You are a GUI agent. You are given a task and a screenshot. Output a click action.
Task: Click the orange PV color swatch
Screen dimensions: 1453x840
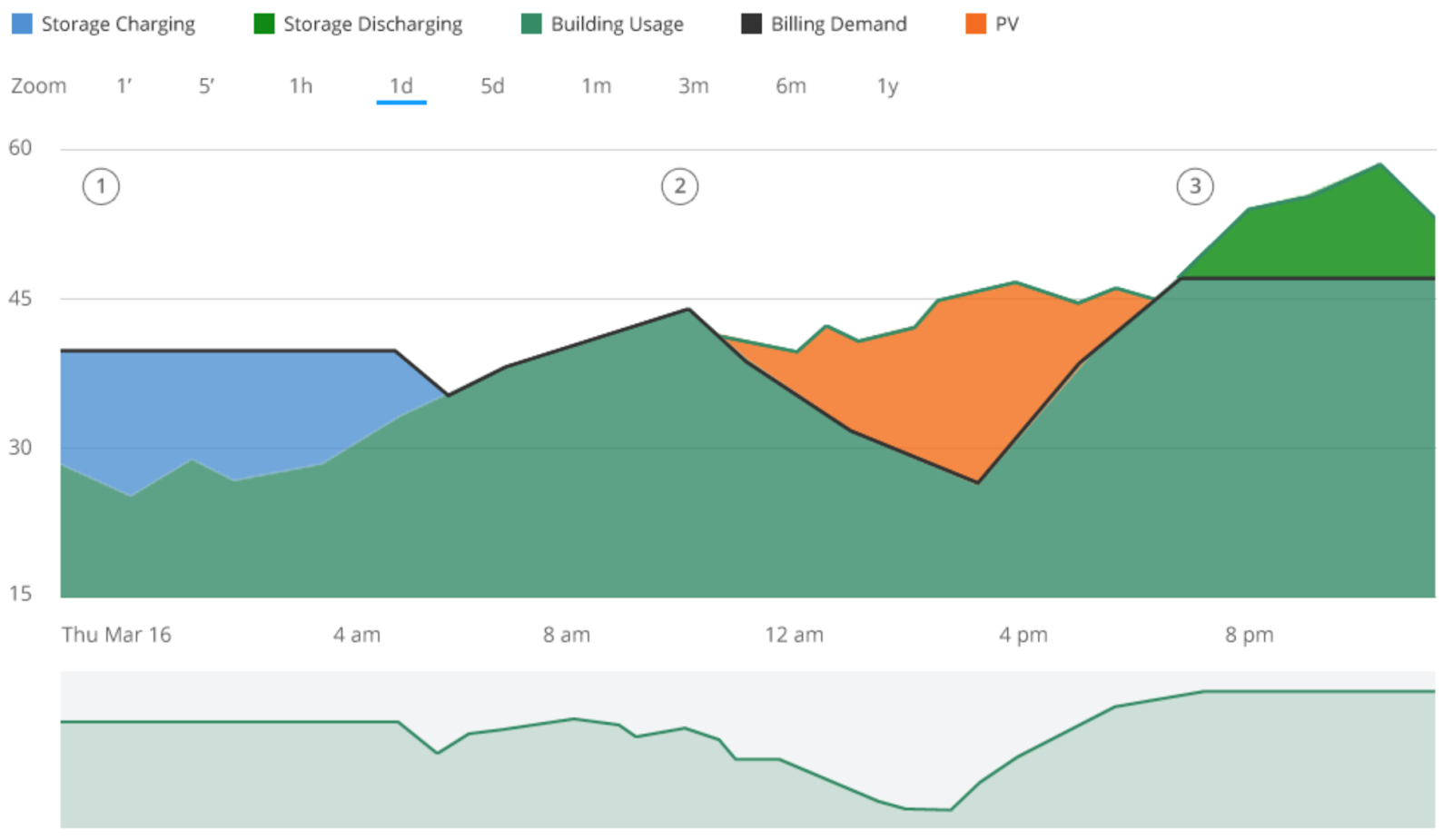975,24
